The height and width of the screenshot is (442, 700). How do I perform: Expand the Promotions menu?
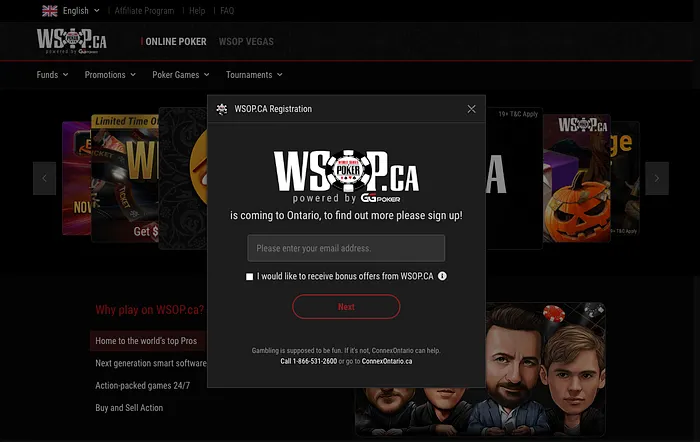(x=110, y=75)
